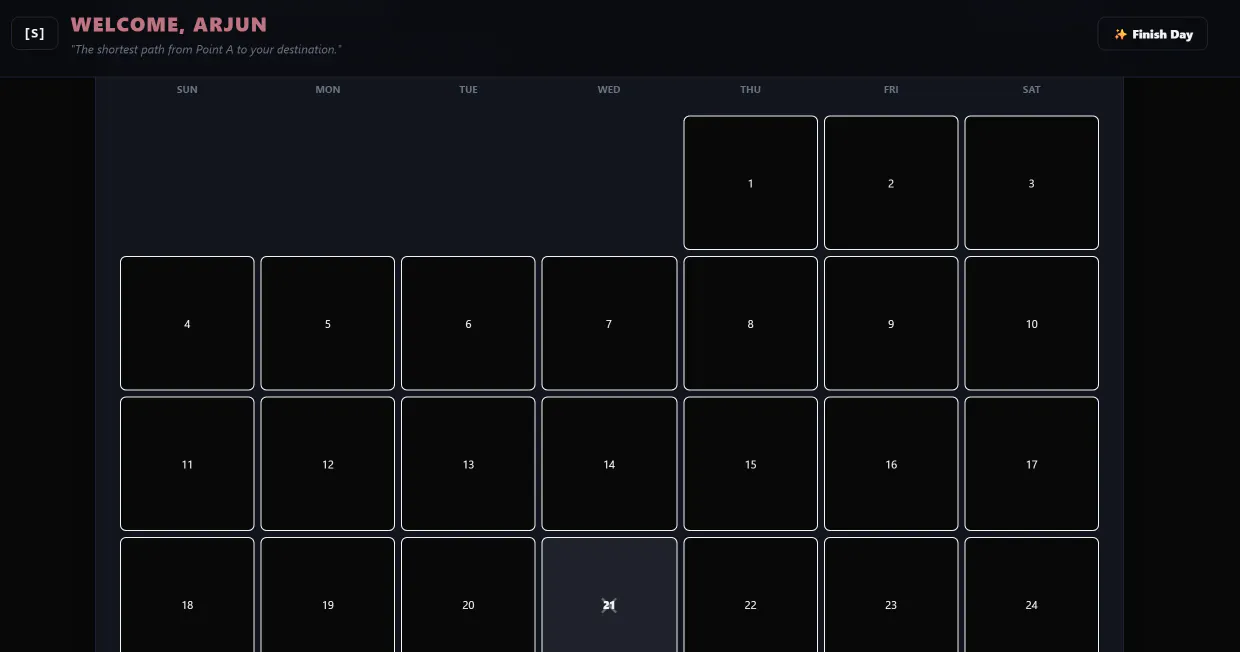Open day 23 calendar cell
Image resolution: width=1240 pixels, height=652 pixels.
coord(891,595)
